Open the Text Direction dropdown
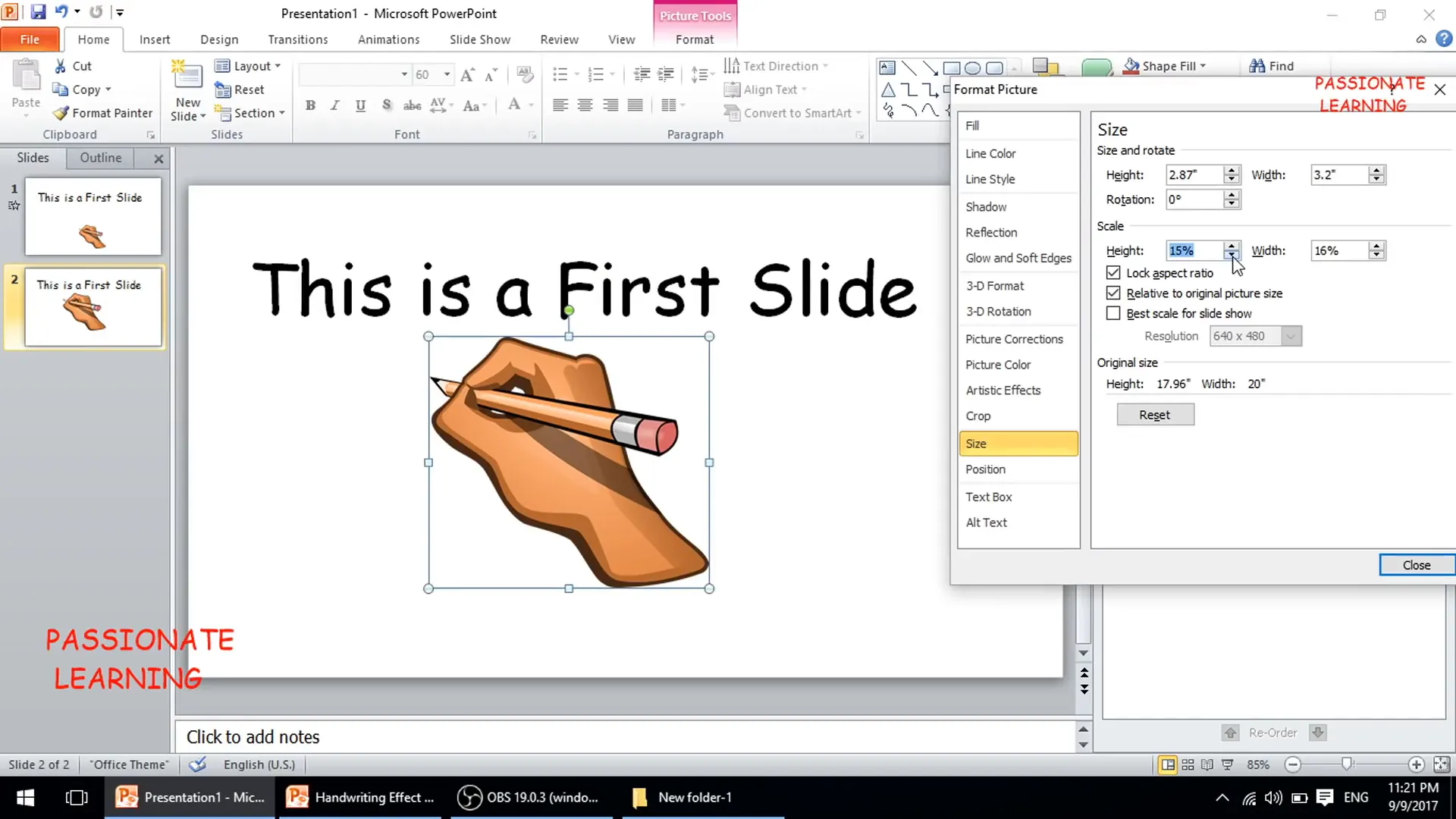This screenshot has height=819, width=1456. [x=777, y=66]
